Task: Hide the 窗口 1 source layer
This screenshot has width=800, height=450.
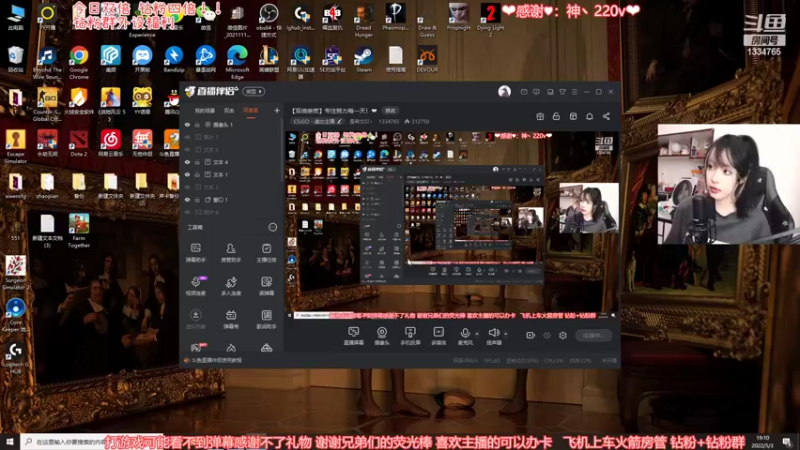Action: pyautogui.click(x=187, y=199)
